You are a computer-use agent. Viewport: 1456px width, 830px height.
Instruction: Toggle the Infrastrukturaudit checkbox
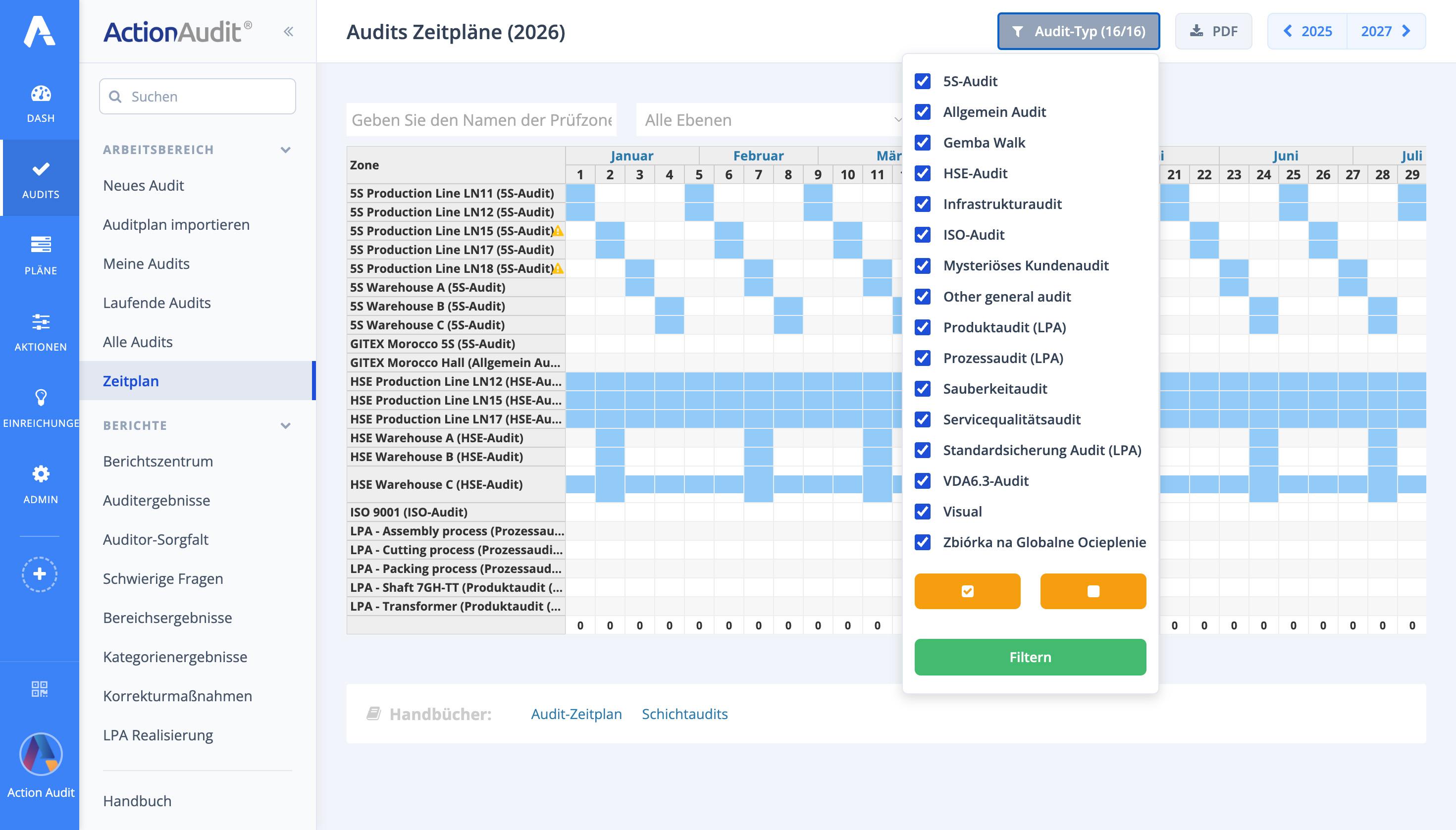pos(923,204)
